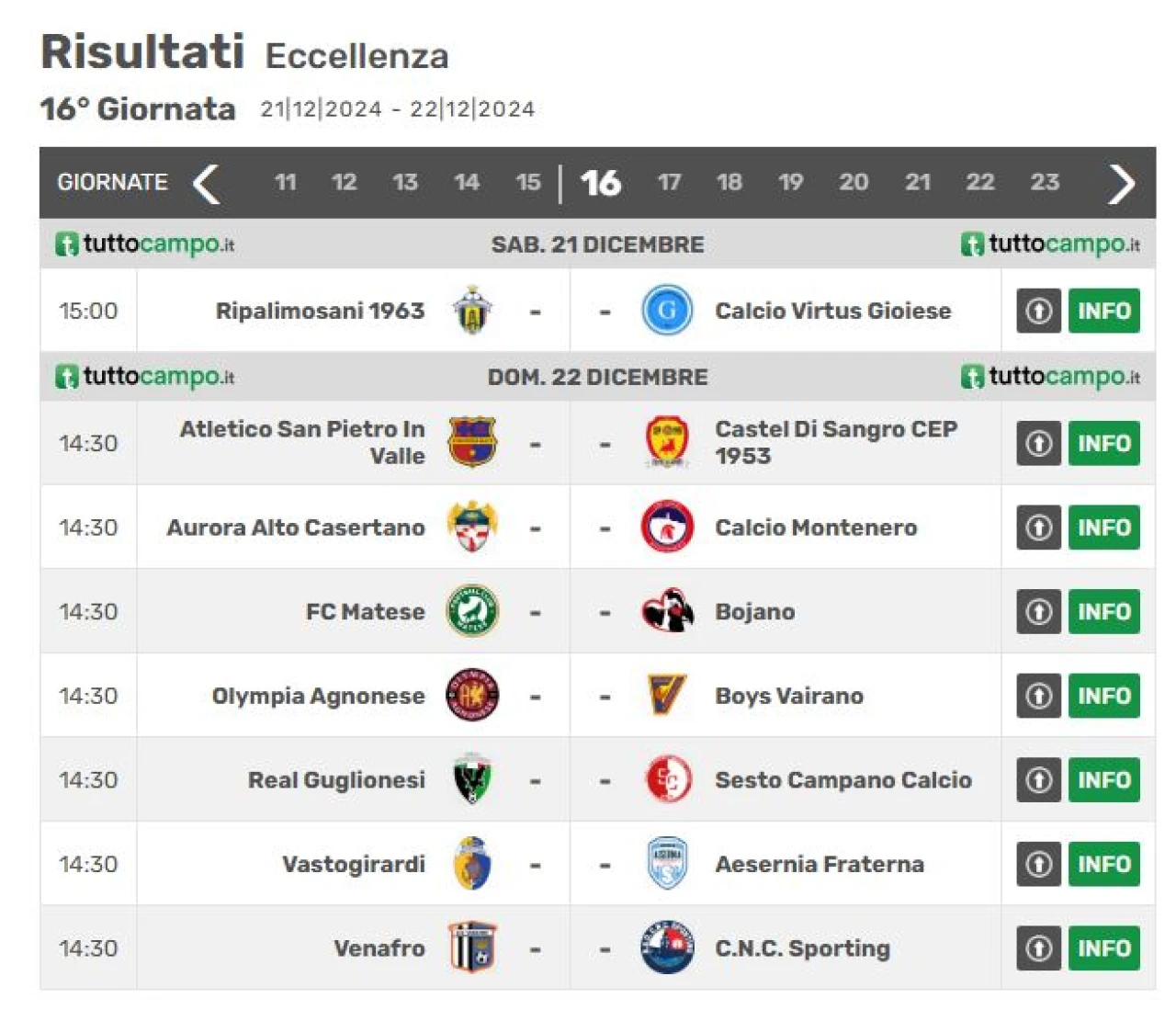The image size is (1176, 1010).
Task: Click the Boys Vairano team logo
Action: coord(667,696)
